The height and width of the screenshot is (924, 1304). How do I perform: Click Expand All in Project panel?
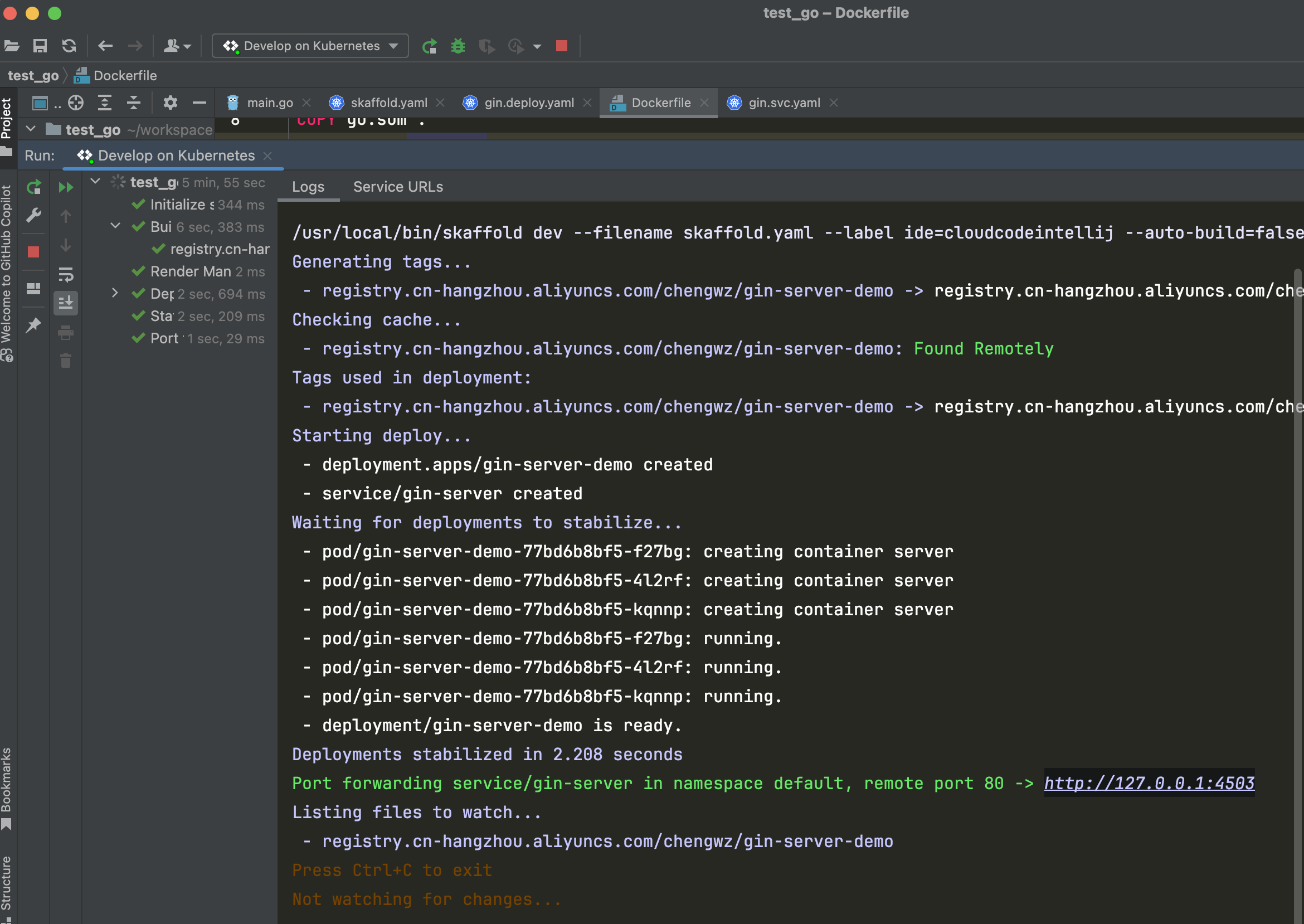[x=105, y=103]
